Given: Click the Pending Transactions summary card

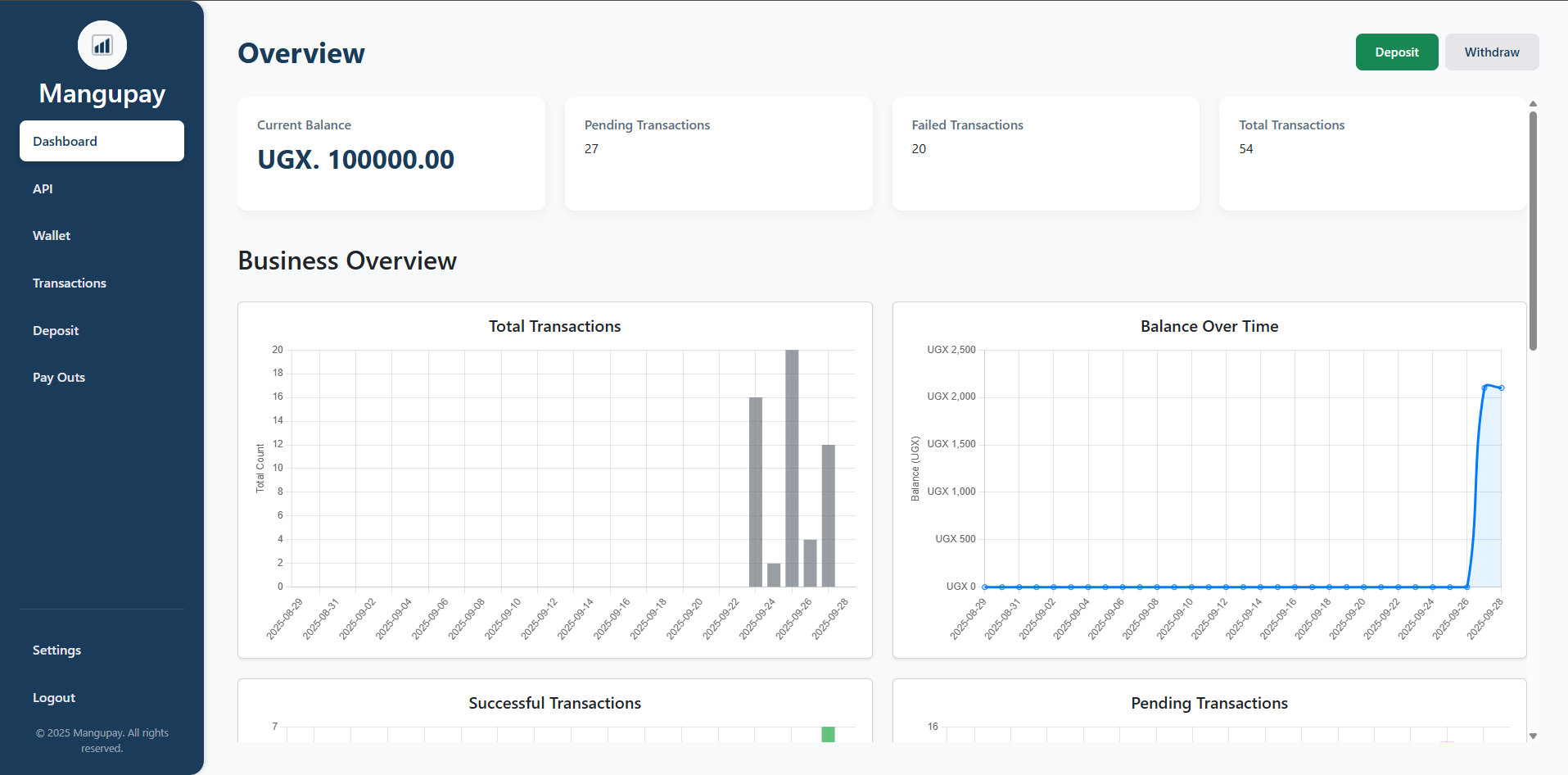Looking at the screenshot, I should [718, 153].
